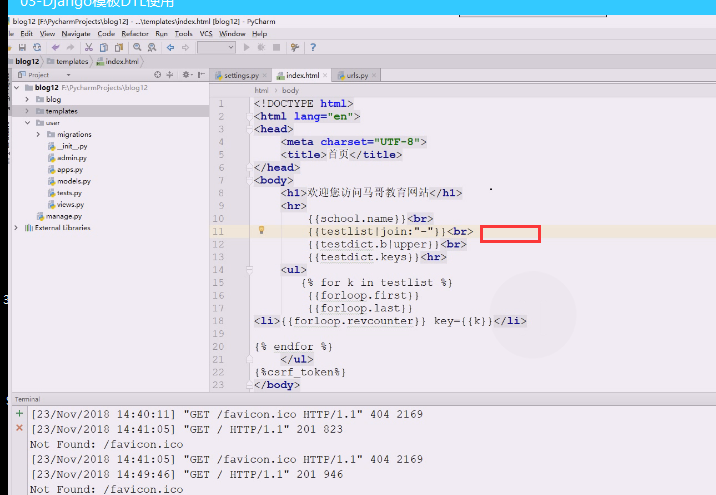Click the Save All toolbar icon
Image resolution: width=716 pixels, height=495 pixels.
tap(22, 47)
